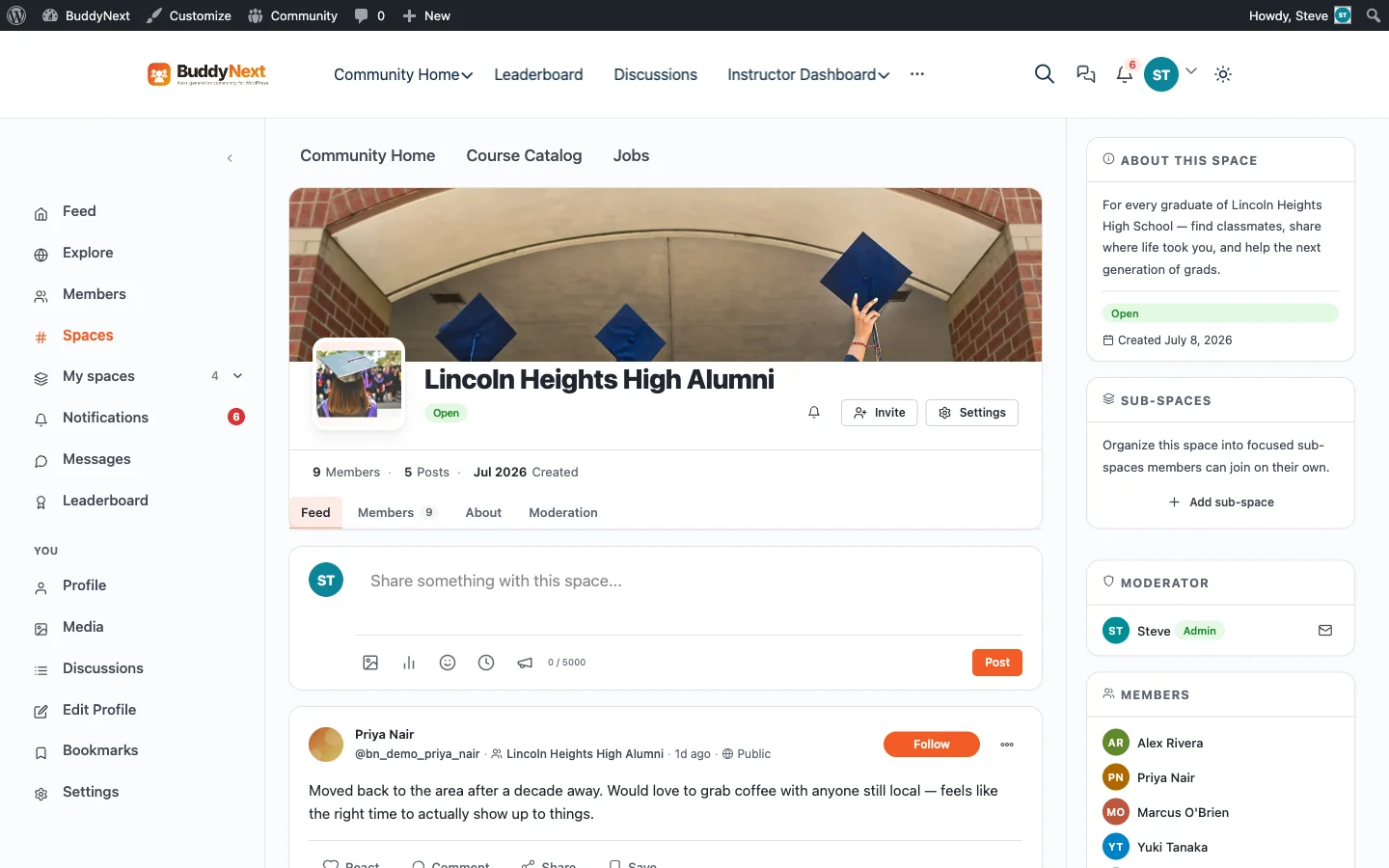Click Customize in the admin bar

click(189, 15)
